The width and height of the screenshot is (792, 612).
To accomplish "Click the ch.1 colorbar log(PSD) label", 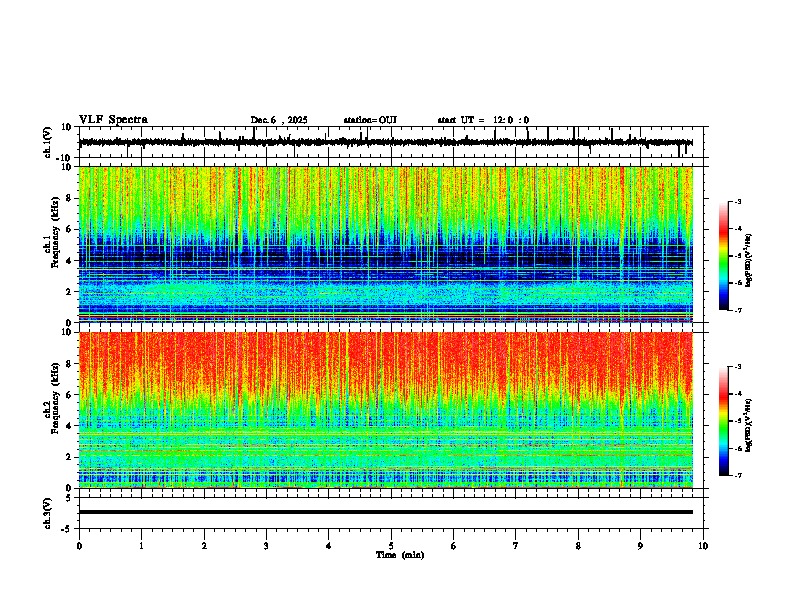I will click(x=749, y=261).
